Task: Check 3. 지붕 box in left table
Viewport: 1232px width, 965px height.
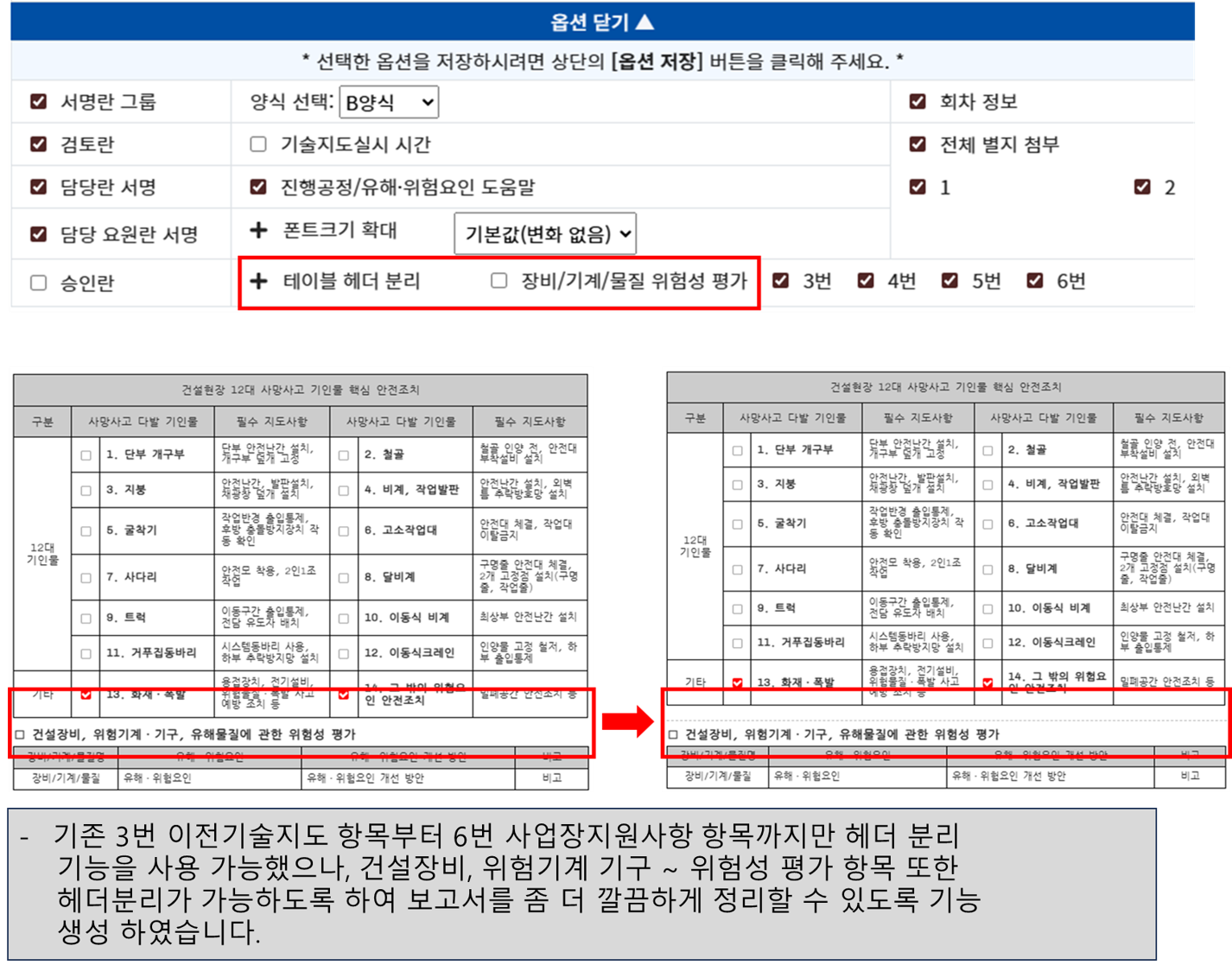Action: tap(86, 490)
